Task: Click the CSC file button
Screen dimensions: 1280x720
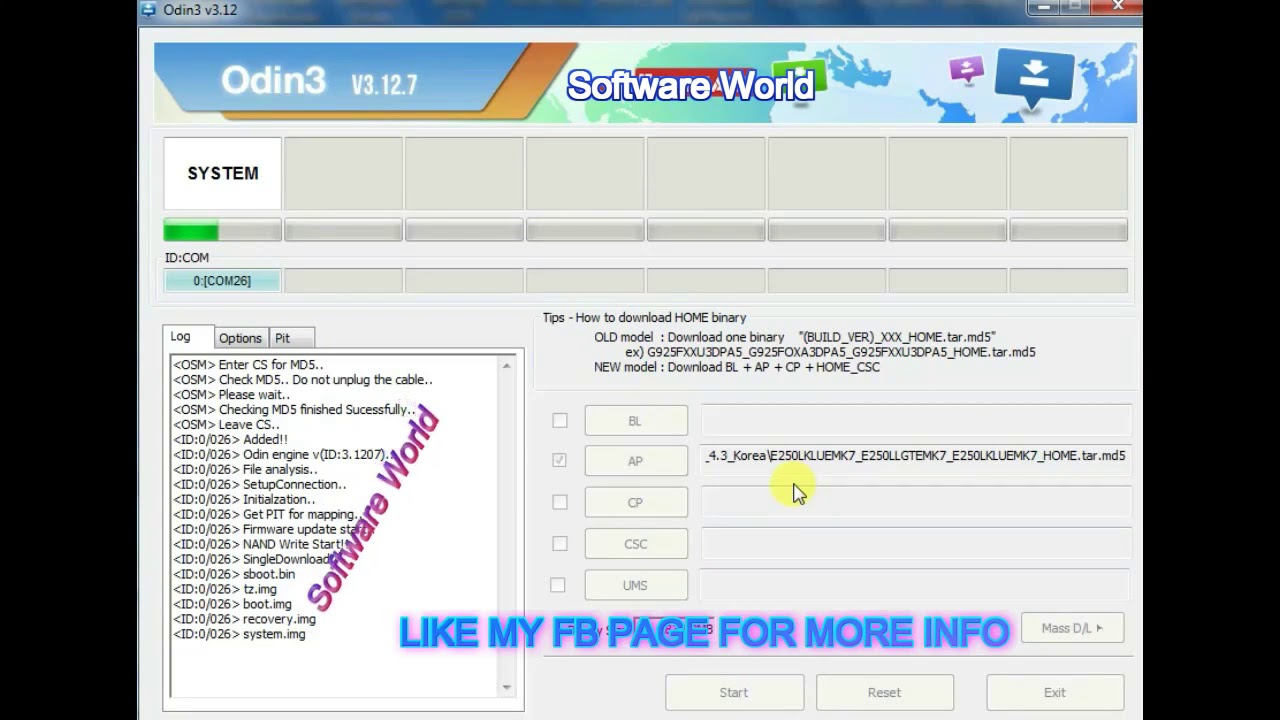Action: [x=636, y=544]
